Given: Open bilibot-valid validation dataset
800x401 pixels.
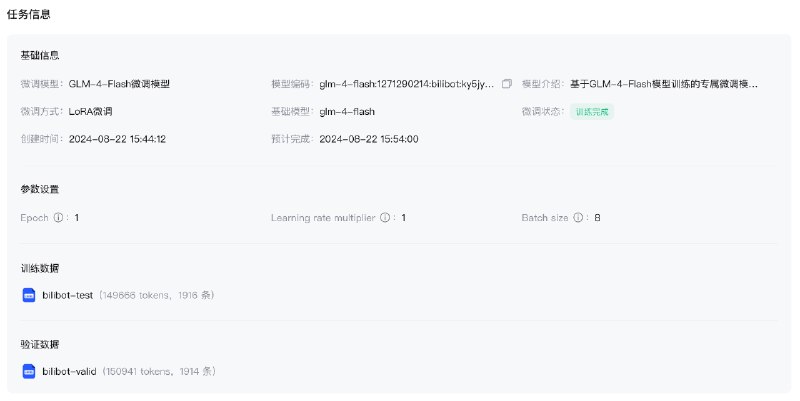Looking at the screenshot, I should tap(69, 371).
